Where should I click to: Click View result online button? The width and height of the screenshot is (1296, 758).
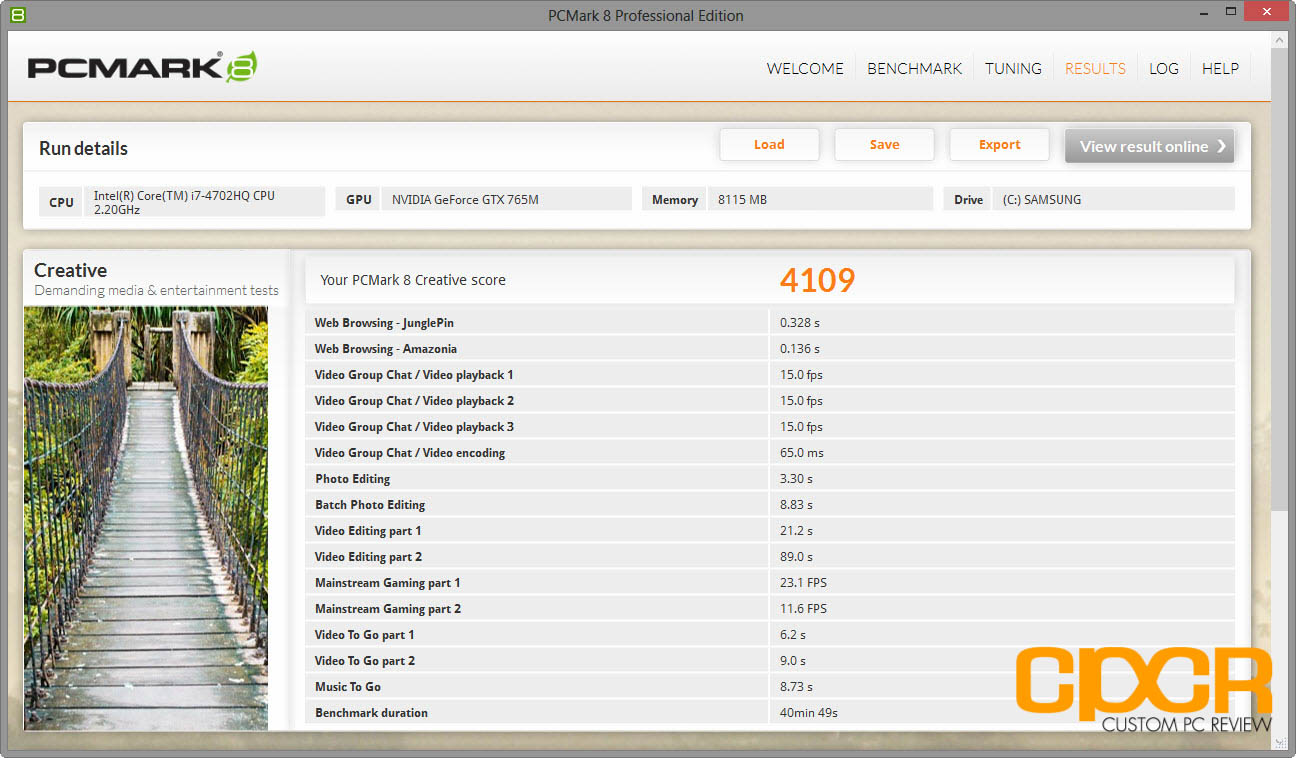[1149, 146]
